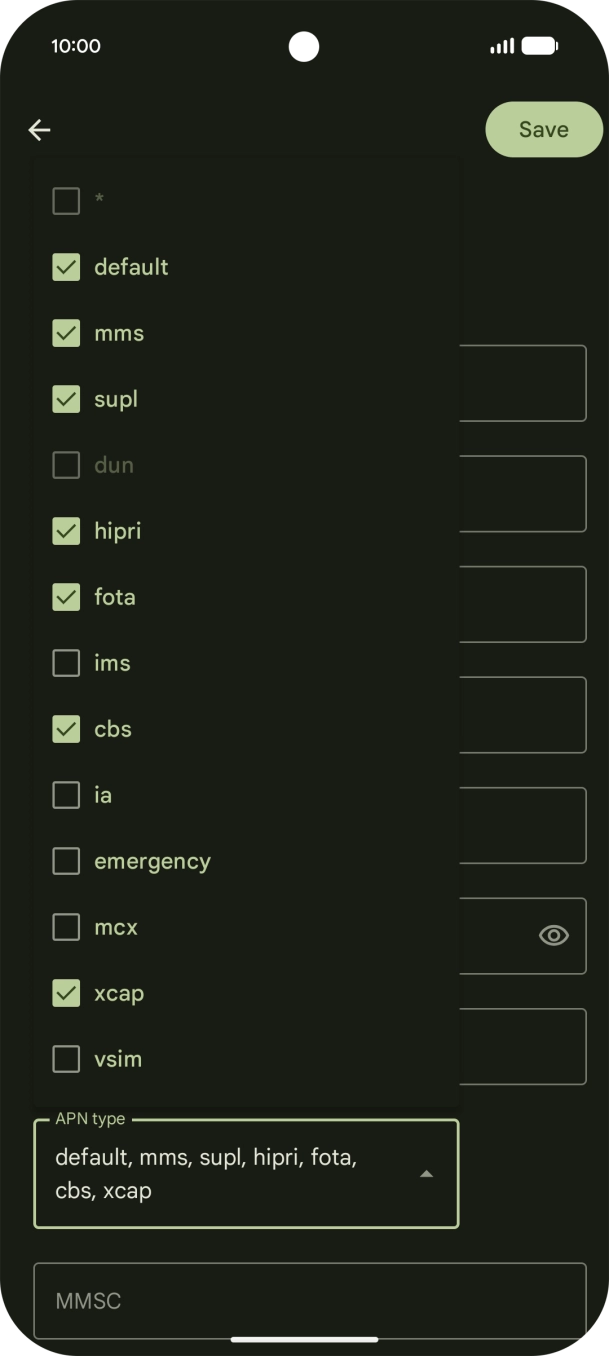The width and height of the screenshot is (609, 1356).
Task: Check the vsim APN type
Action: coord(66,1059)
